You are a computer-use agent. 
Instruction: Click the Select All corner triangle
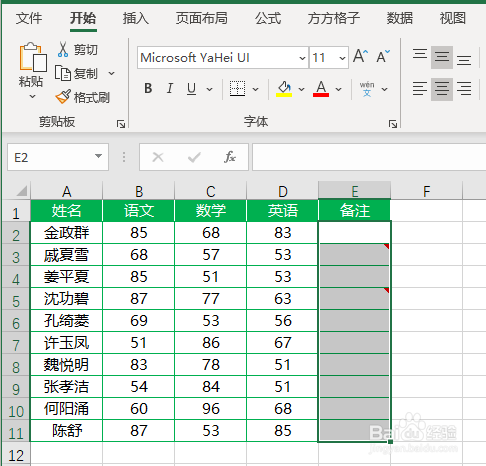coord(22,191)
